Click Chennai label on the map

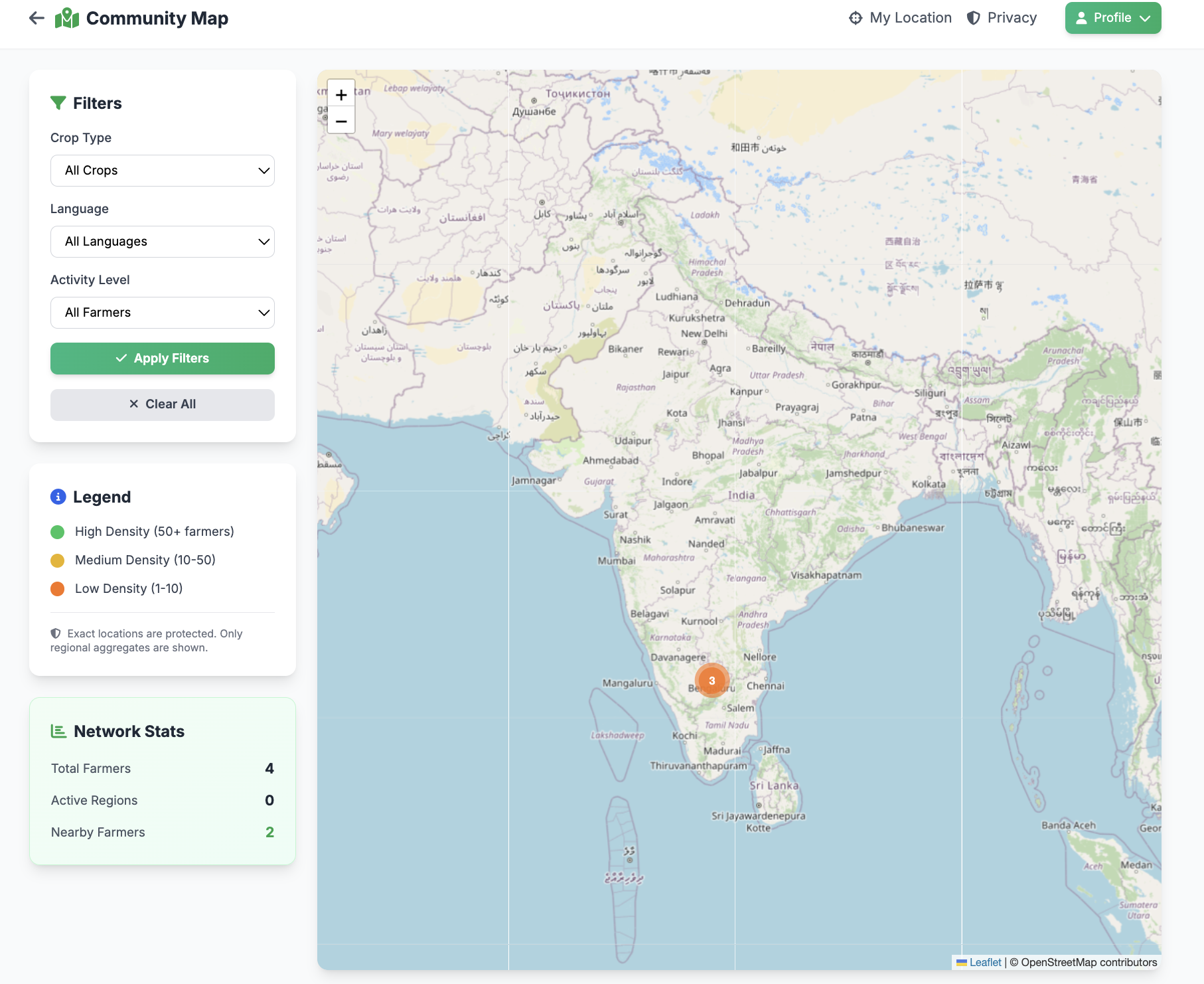point(765,686)
